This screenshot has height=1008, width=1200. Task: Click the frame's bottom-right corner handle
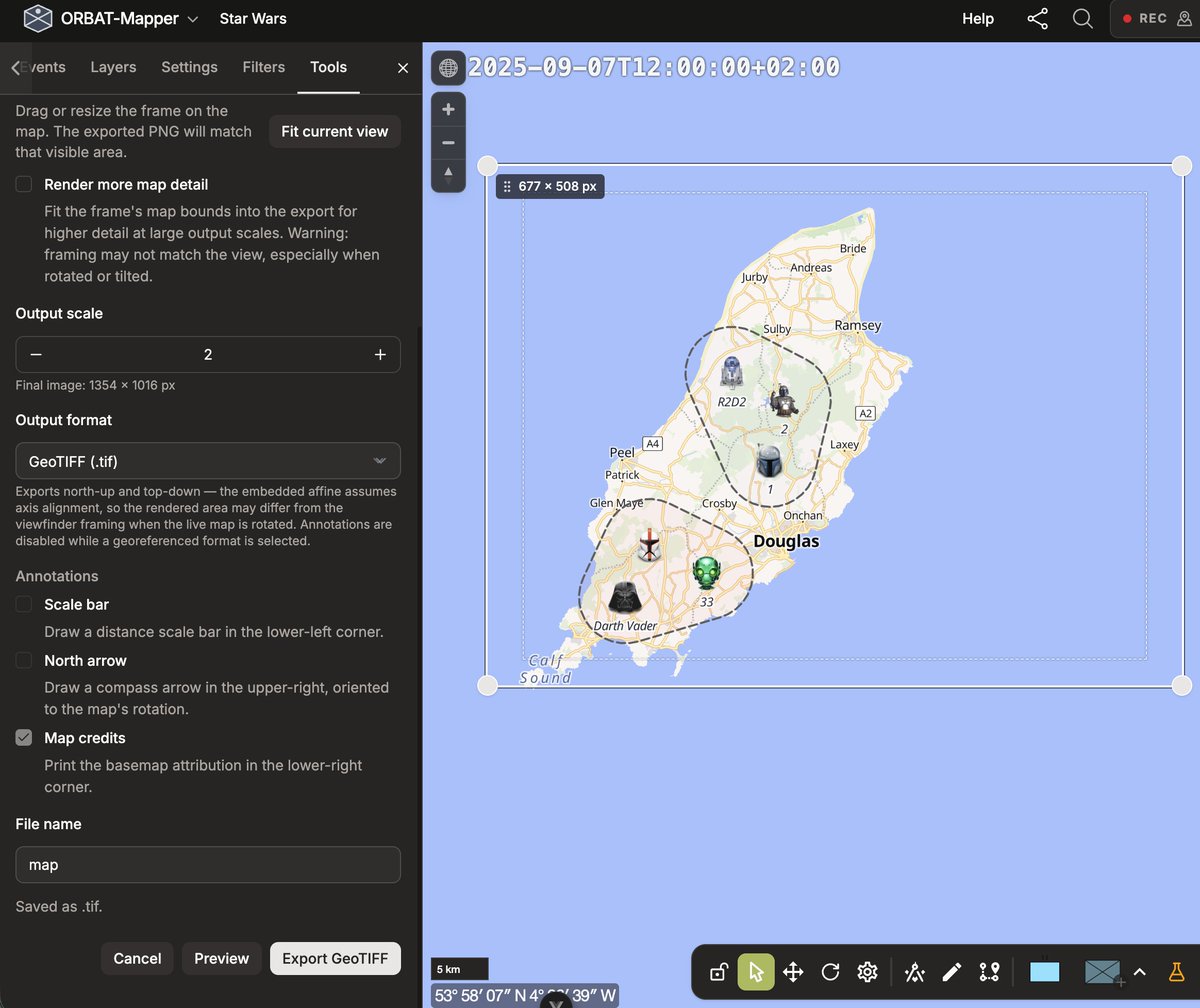(1181, 685)
